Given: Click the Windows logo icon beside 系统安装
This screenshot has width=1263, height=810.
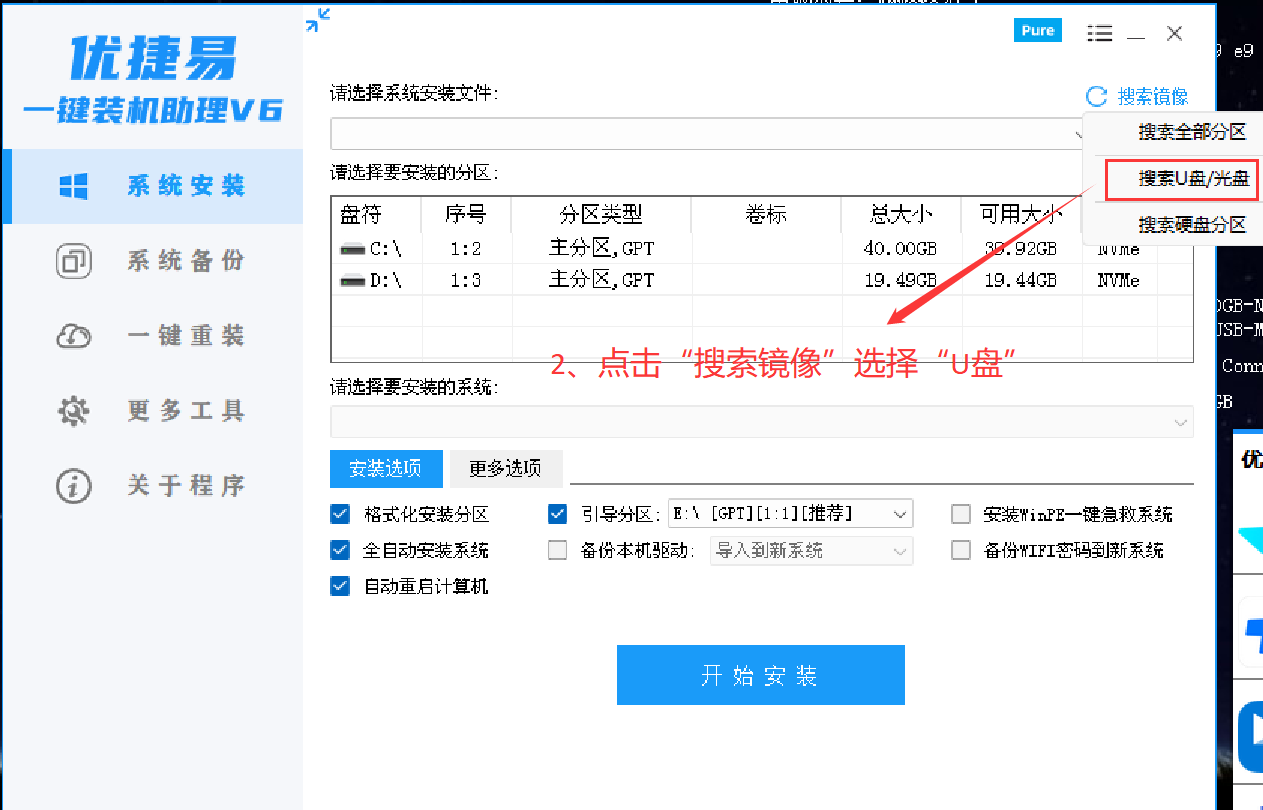Looking at the screenshot, I should (74, 186).
